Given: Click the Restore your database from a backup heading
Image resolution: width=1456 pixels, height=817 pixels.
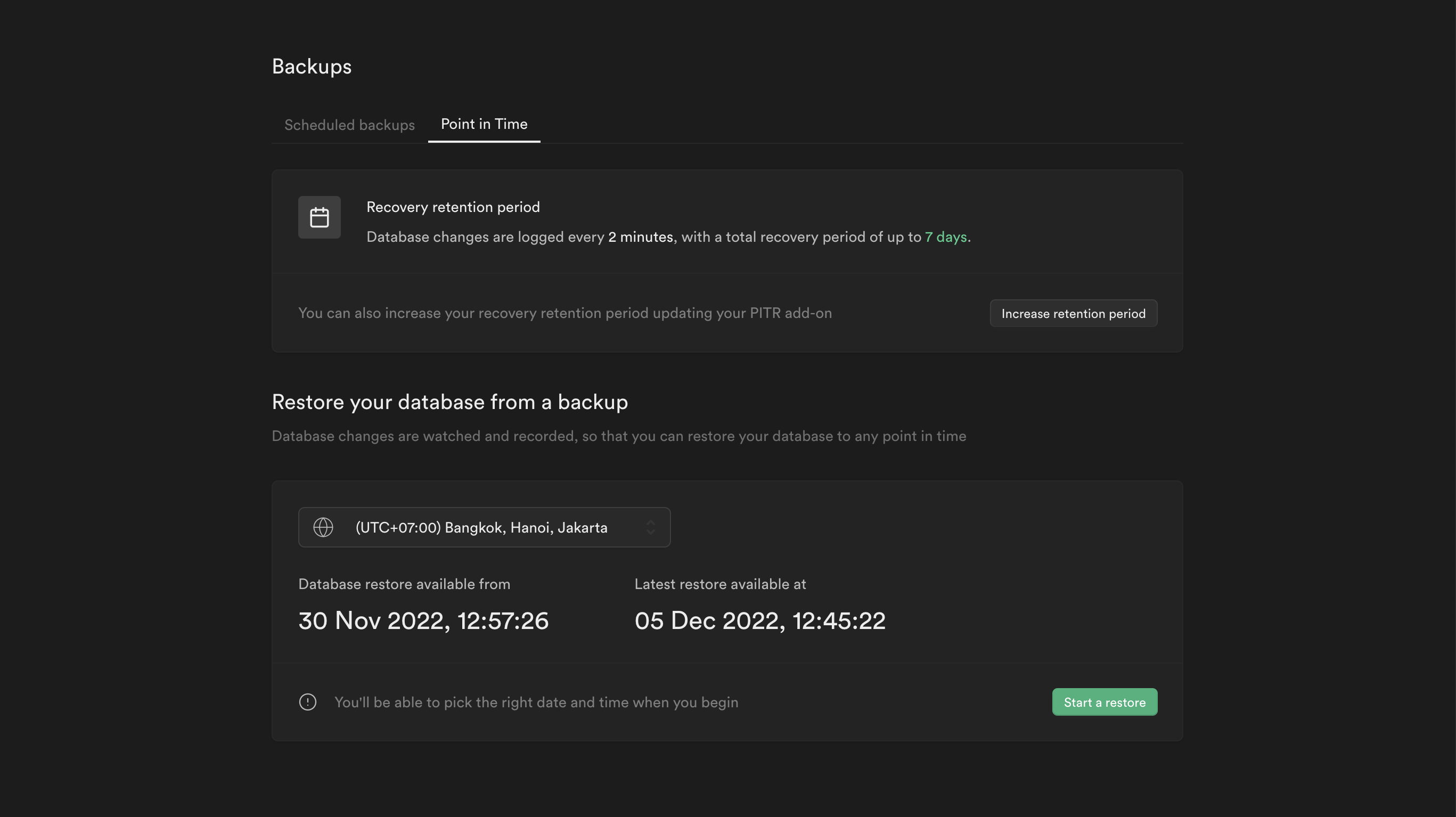Looking at the screenshot, I should point(449,402).
